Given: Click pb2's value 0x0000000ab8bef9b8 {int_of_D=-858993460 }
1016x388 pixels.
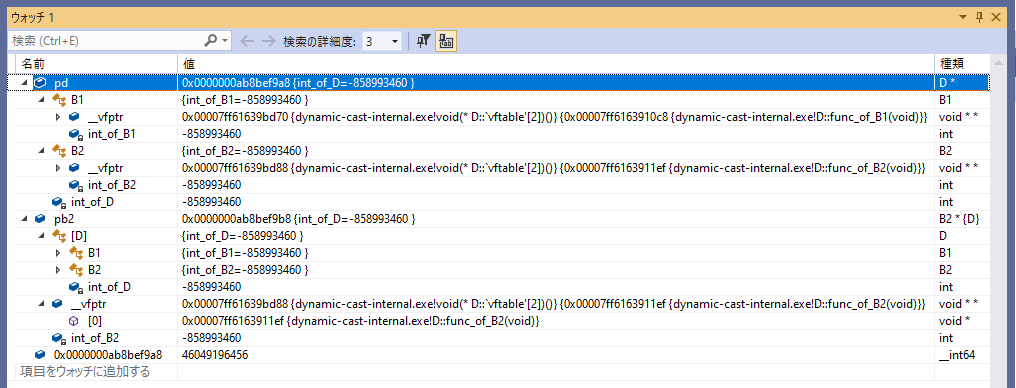Looking at the screenshot, I should point(298,219).
